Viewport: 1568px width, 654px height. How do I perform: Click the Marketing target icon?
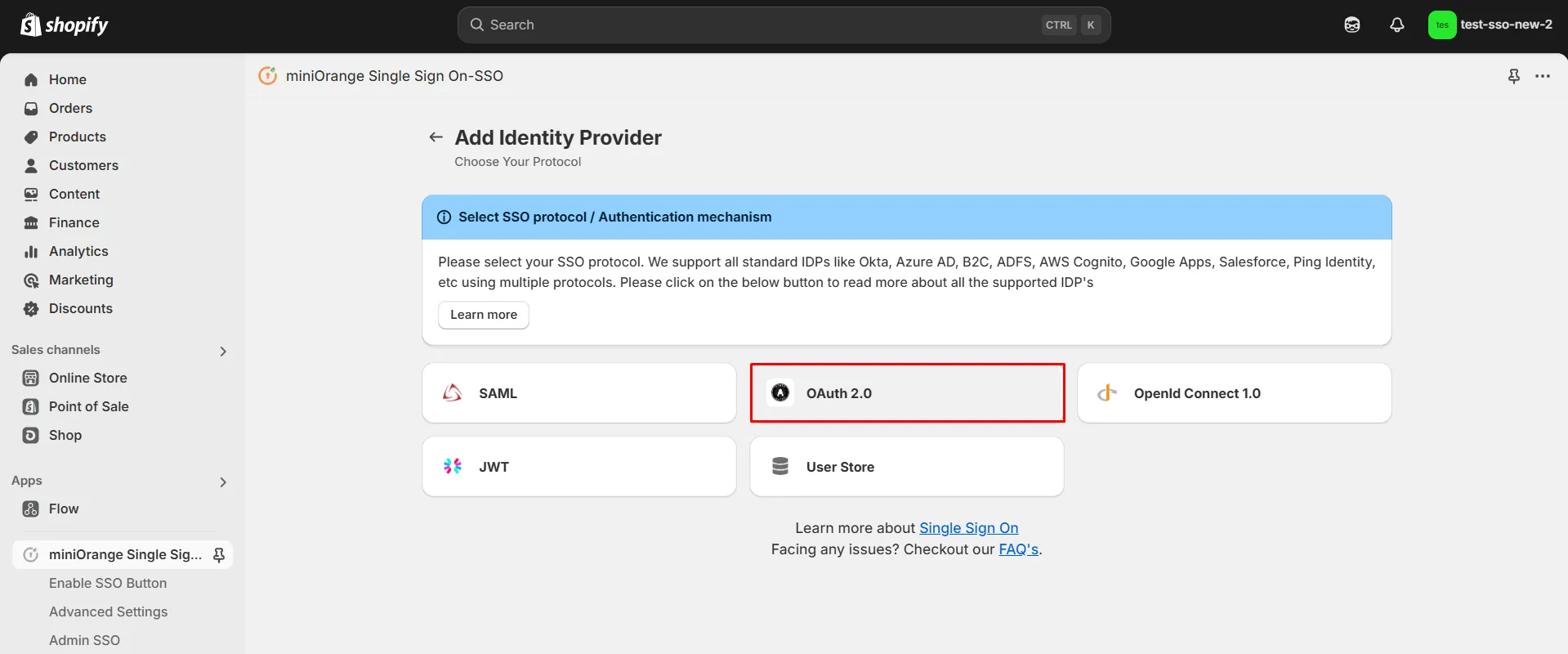[31, 280]
